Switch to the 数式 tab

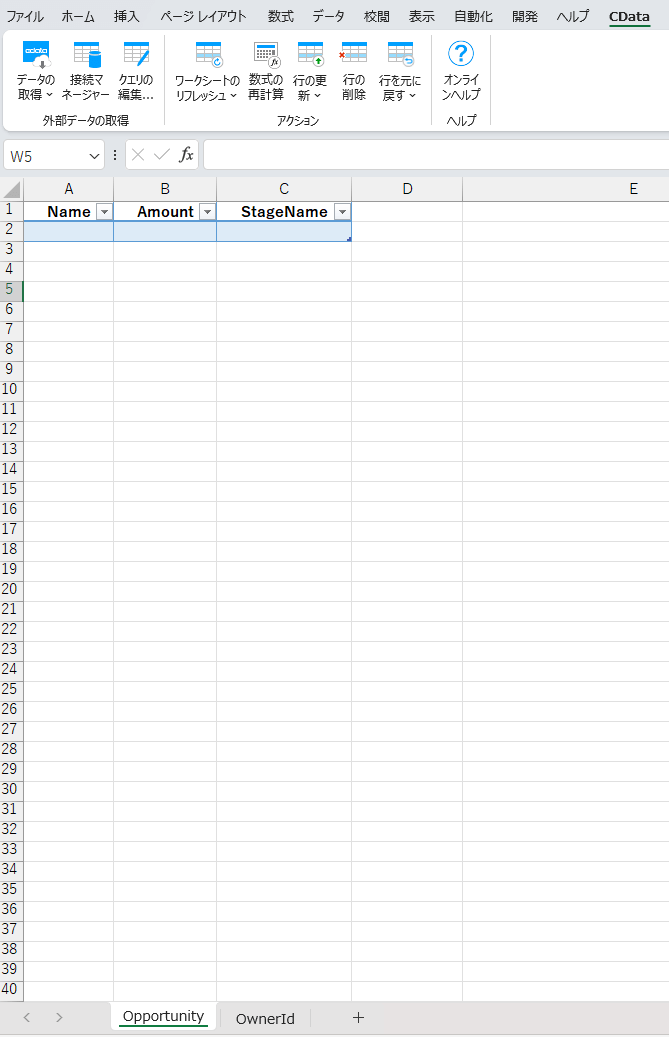pyautogui.click(x=281, y=17)
